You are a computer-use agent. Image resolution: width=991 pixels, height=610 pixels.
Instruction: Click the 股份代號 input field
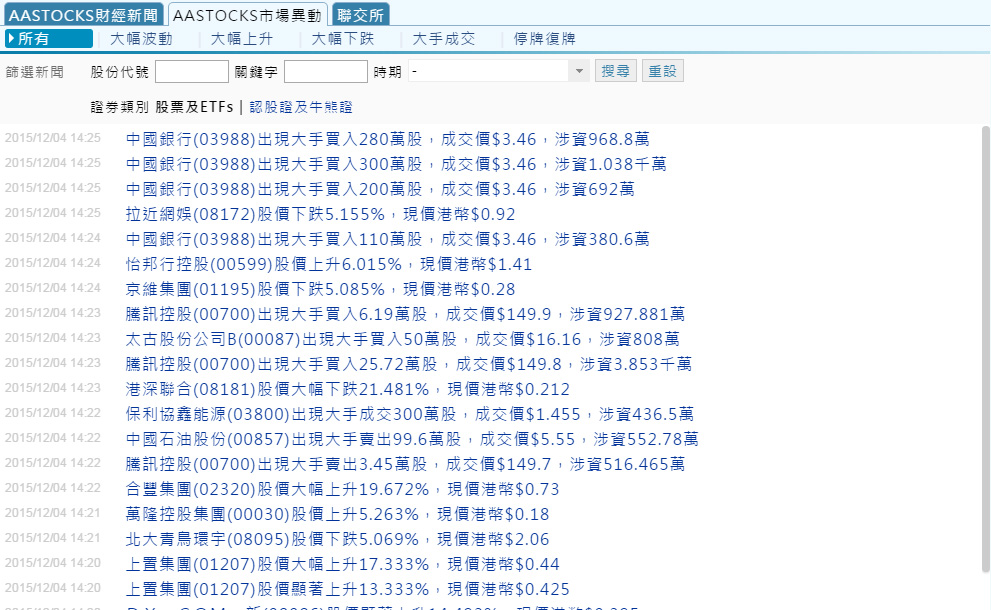(192, 71)
